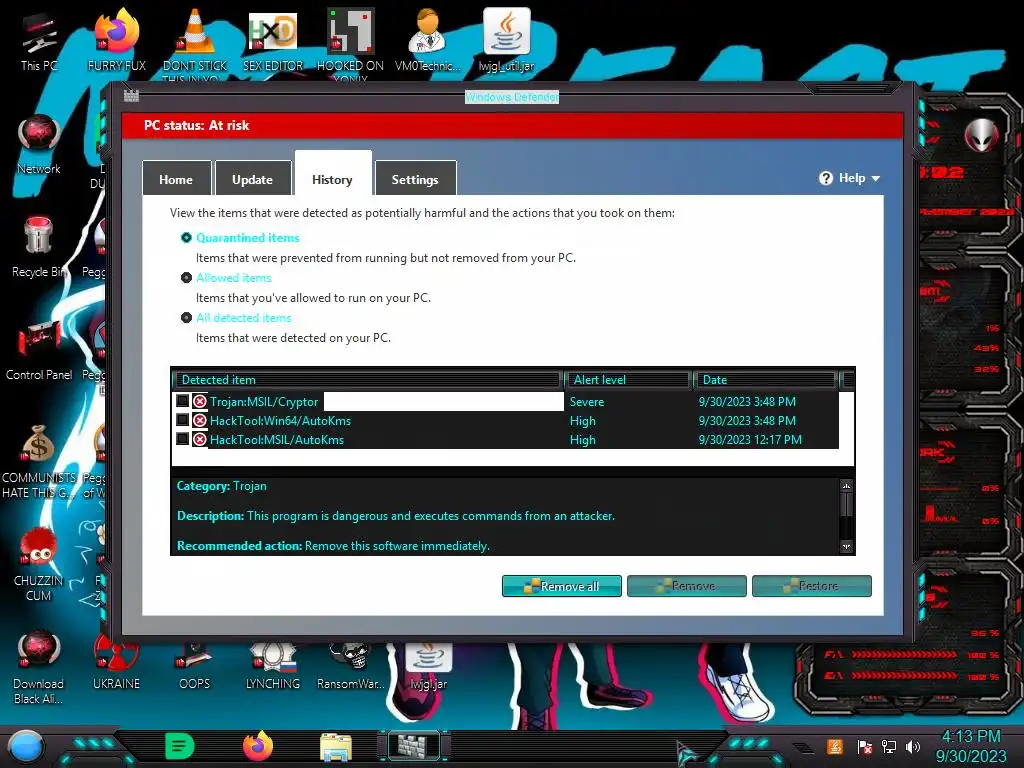The height and width of the screenshot is (768, 1024).
Task: Switch to the Update tab
Action: pyautogui.click(x=253, y=178)
